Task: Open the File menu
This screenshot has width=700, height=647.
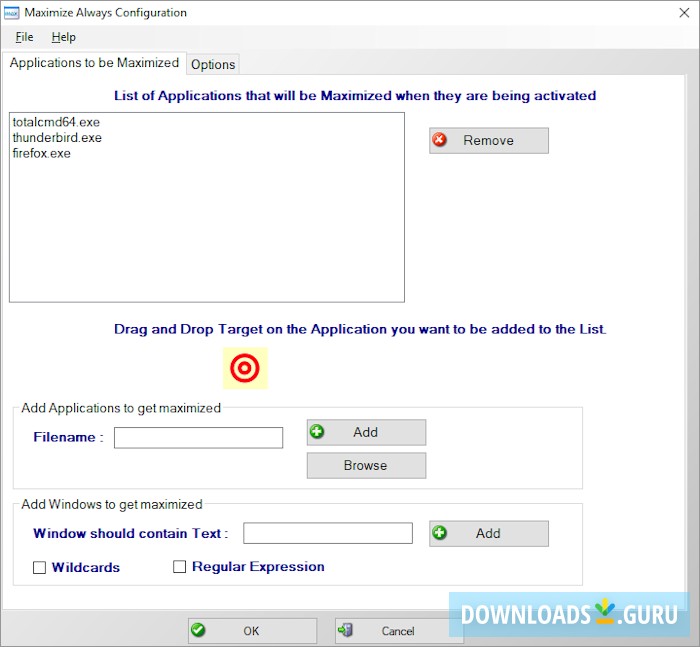Action: click(x=24, y=37)
